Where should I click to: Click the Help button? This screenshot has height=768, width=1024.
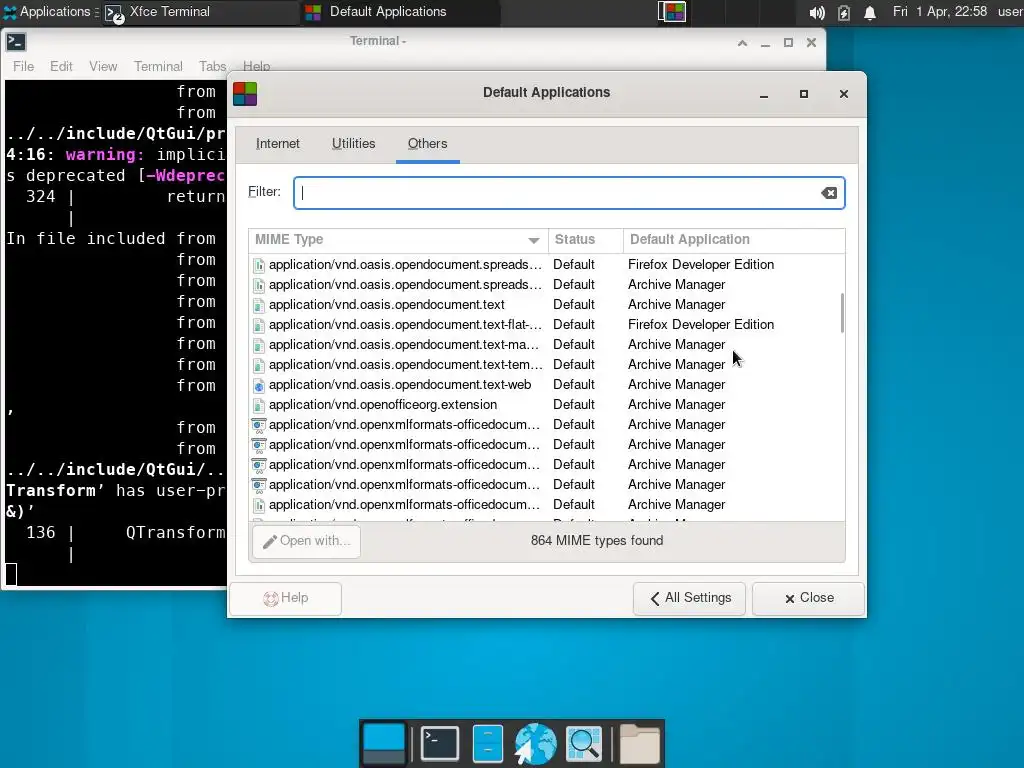(285, 598)
